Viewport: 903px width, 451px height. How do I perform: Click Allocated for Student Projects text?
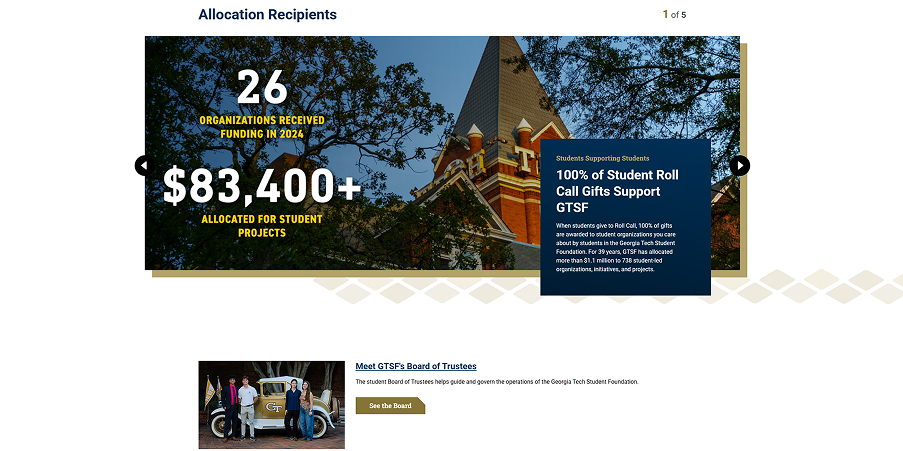(262, 226)
